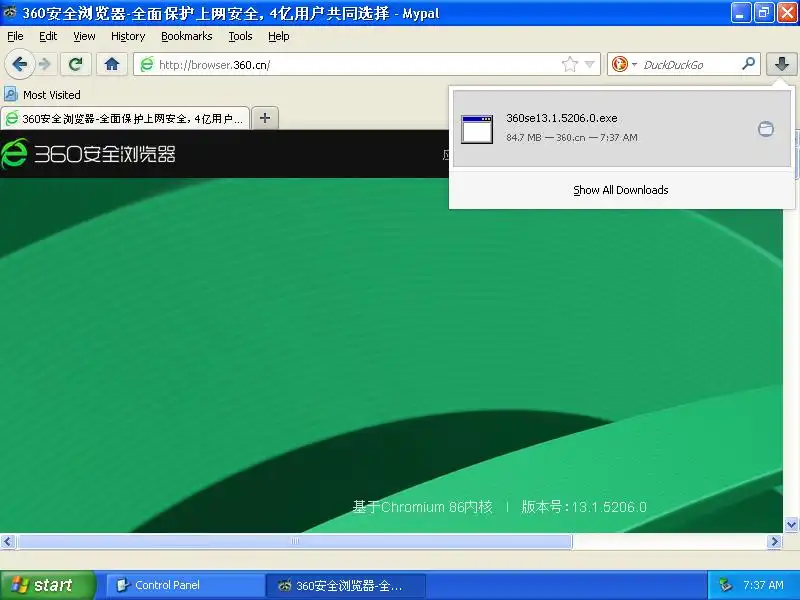
Task: Click the 360安全浏览器 logo on the page
Action: tap(88, 154)
